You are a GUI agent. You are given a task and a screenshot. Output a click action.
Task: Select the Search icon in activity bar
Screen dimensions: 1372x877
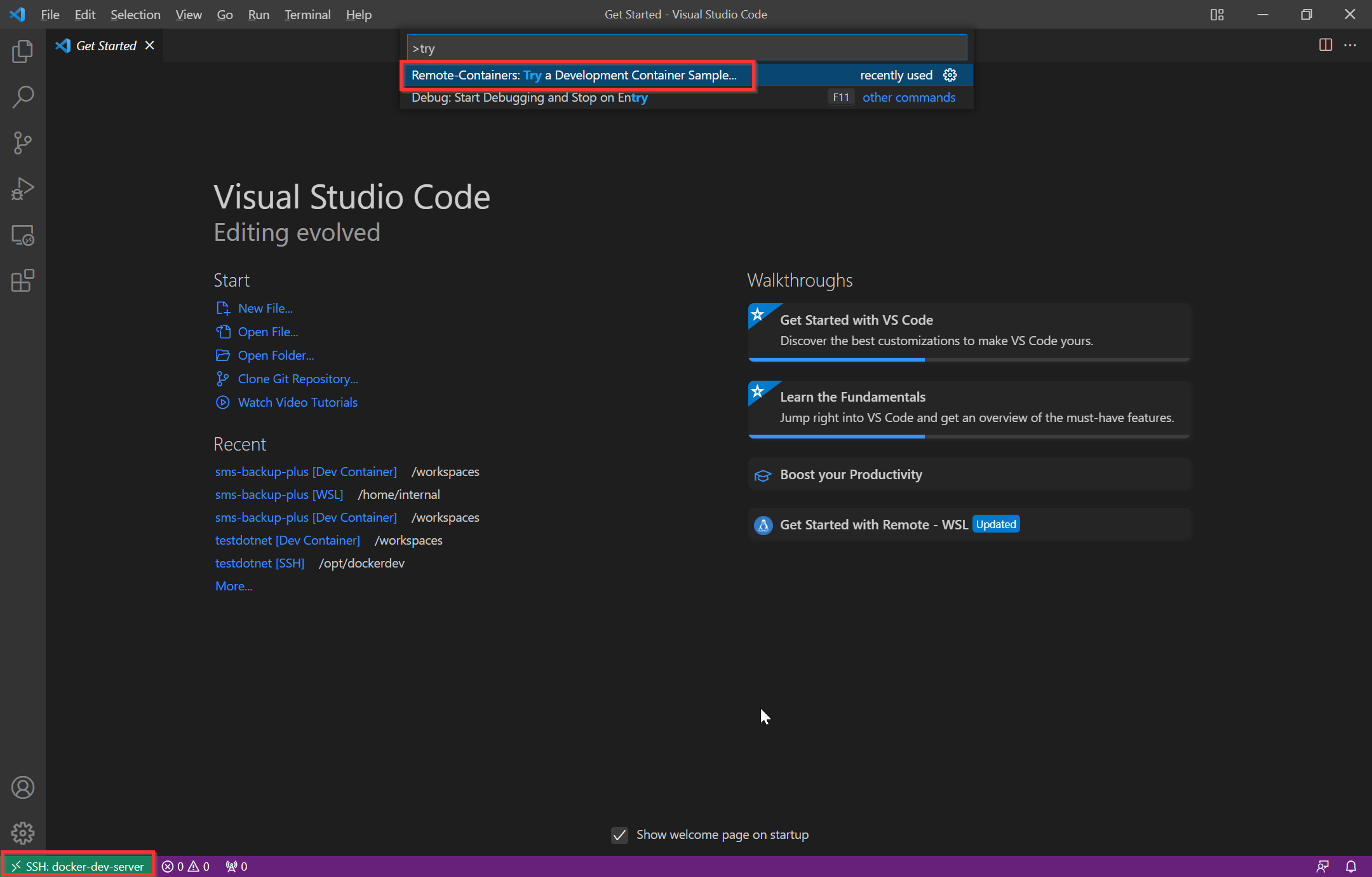tap(23, 97)
